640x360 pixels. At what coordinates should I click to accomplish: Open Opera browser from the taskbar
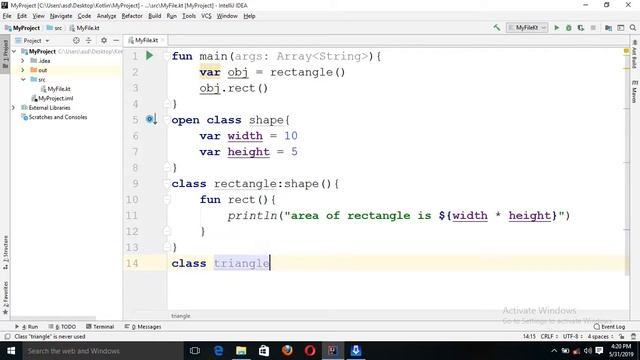pyautogui.click(x=310, y=351)
